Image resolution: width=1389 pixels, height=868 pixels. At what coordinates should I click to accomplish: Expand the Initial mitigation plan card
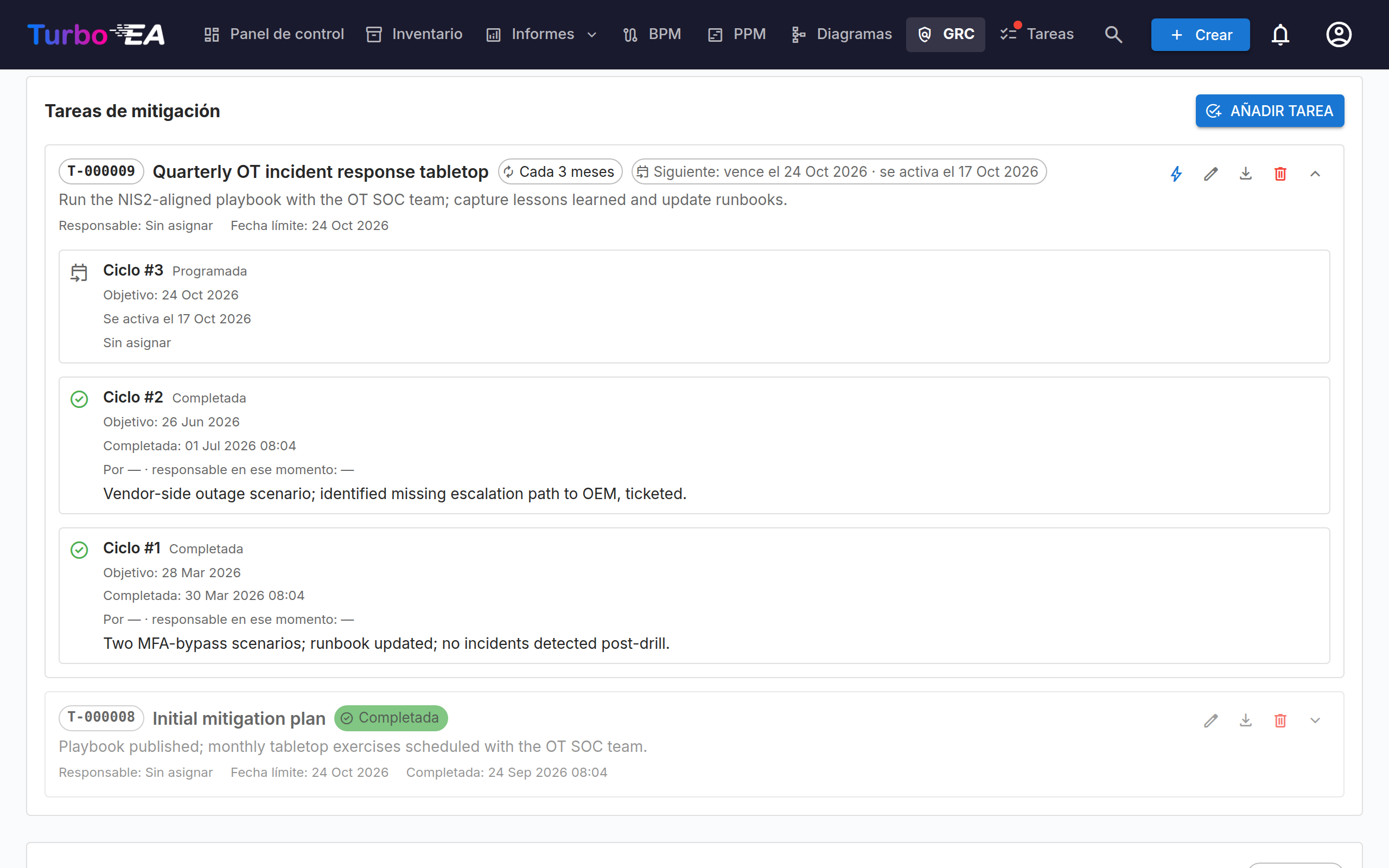click(x=1315, y=720)
